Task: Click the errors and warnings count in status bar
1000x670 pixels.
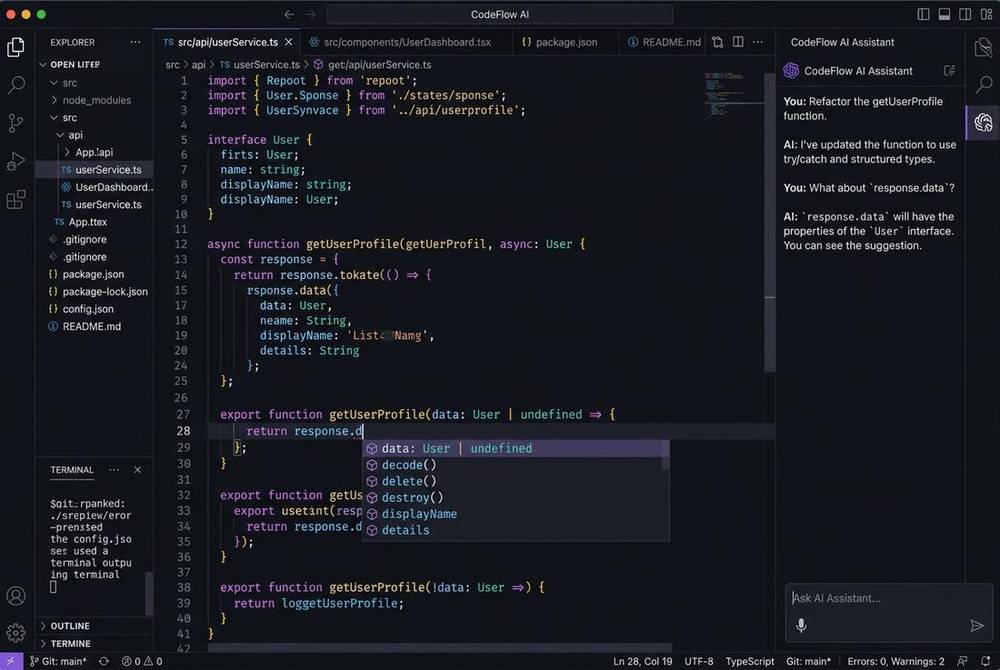Action: pos(142,661)
